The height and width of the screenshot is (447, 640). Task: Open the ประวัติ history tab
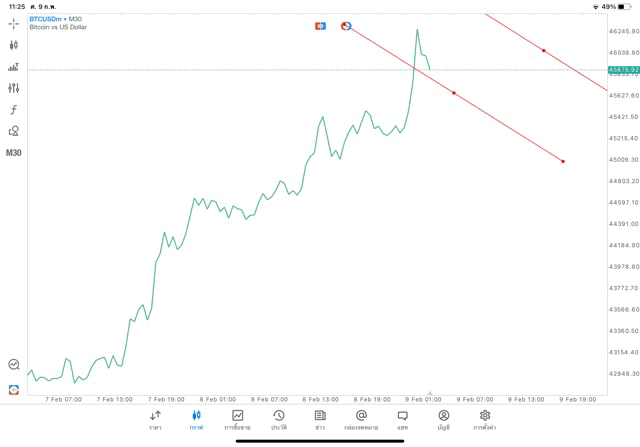(x=279, y=419)
